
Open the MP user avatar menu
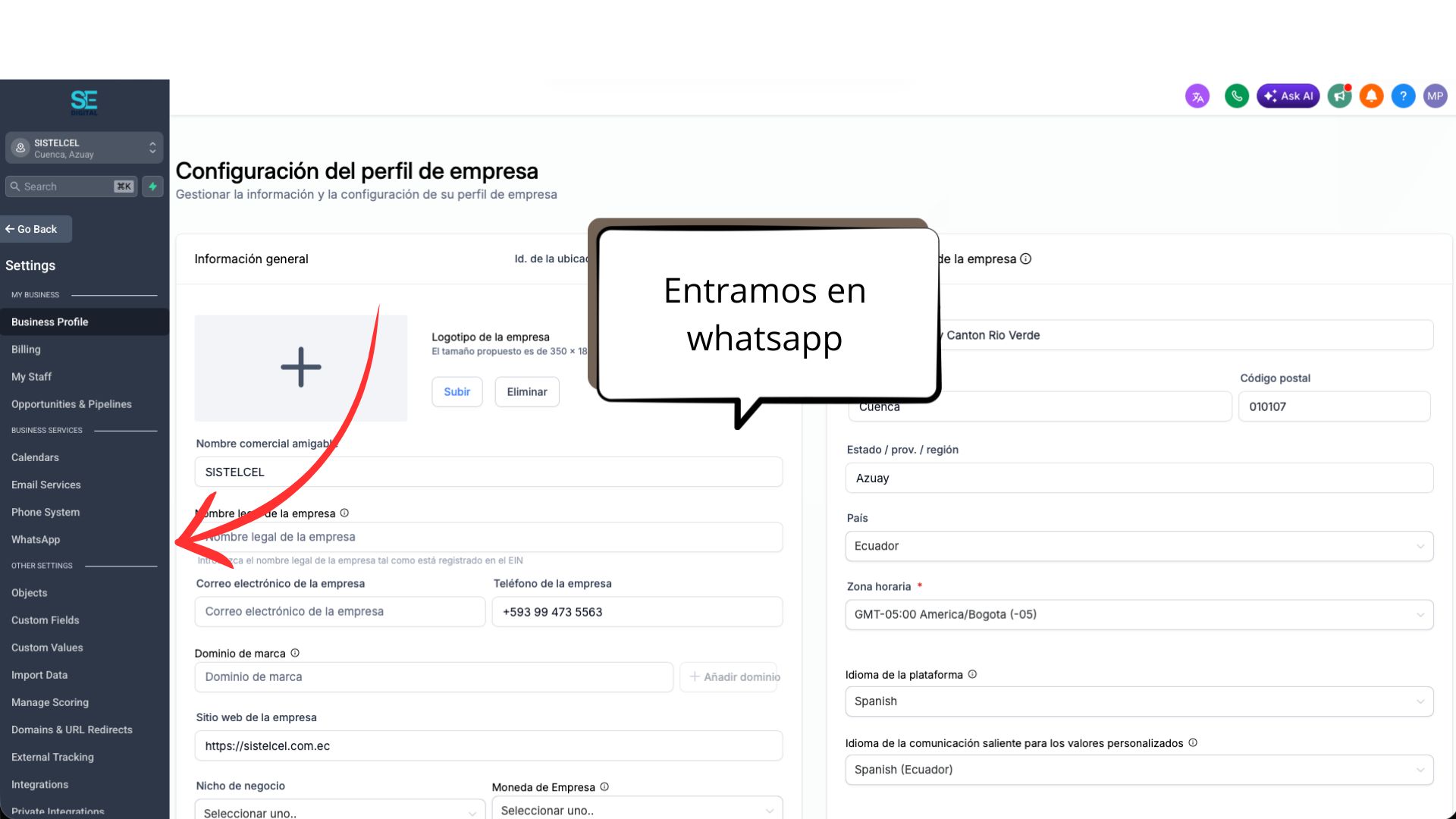coord(1435,96)
